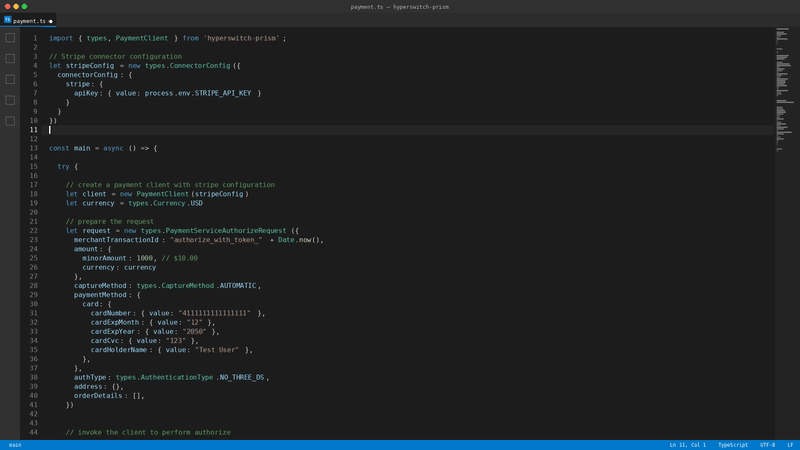Open Ln 11, Col 1 position indicator
The height and width of the screenshot is (450, 800).
687,445
